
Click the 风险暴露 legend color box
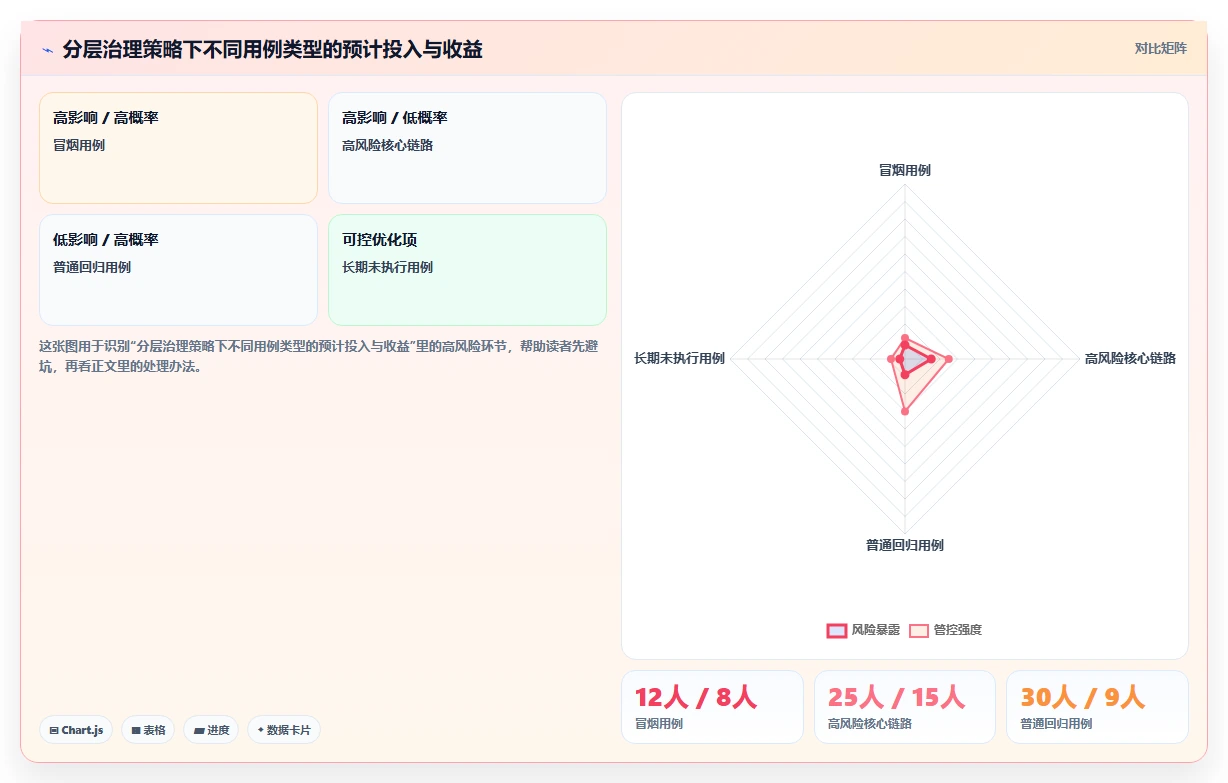tap(837, 630)
